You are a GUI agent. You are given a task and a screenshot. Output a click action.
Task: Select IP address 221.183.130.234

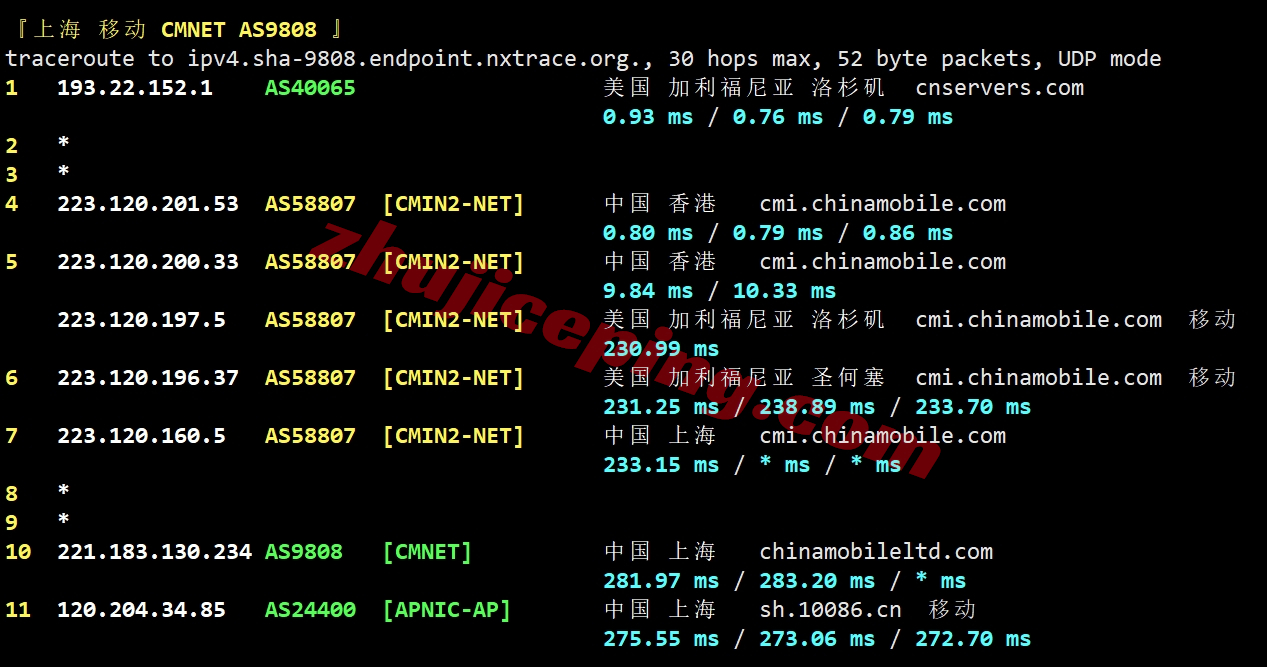coord(155,552)
